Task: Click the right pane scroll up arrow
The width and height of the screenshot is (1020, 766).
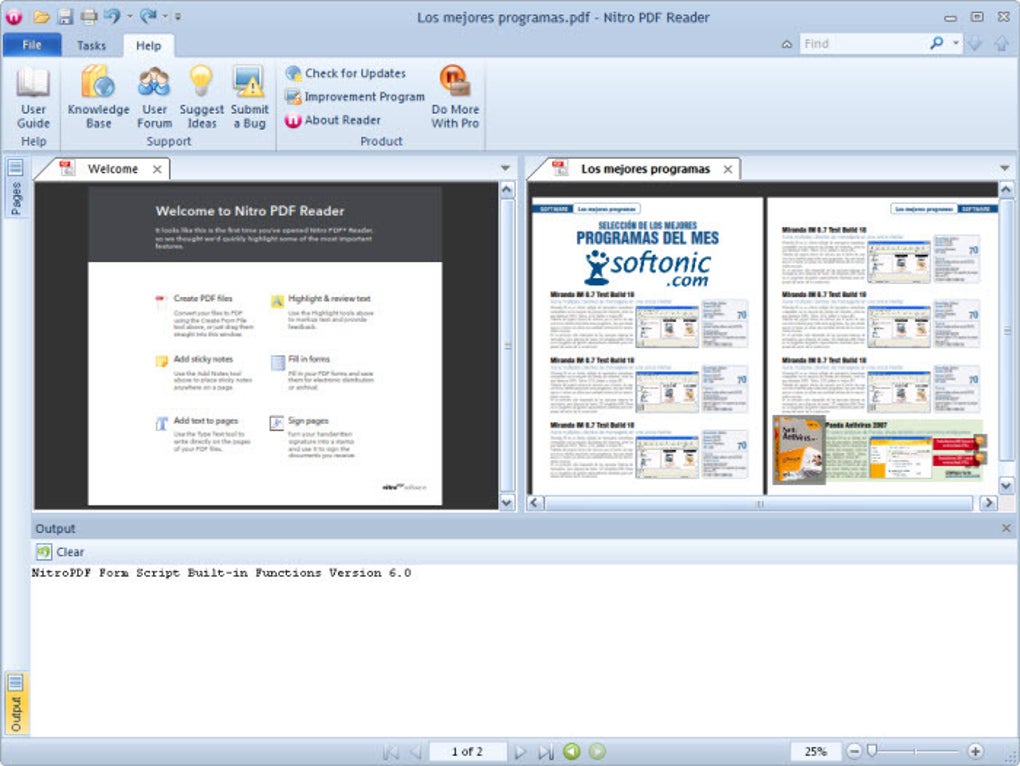Action: pos(1006,190)
